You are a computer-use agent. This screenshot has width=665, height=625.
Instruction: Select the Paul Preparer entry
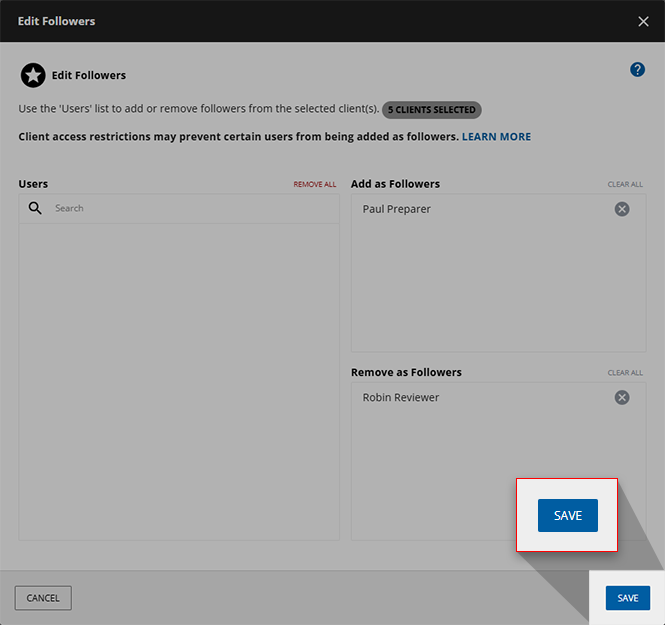pyautogui.click(x=397, y=209)
